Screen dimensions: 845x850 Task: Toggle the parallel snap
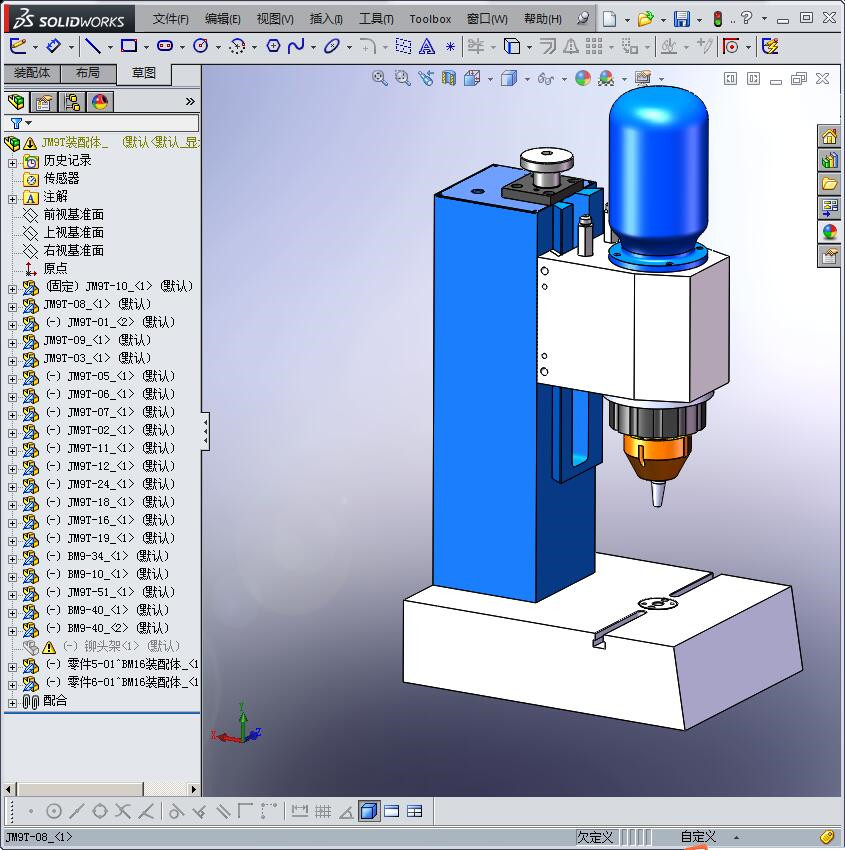click(223, 811)
